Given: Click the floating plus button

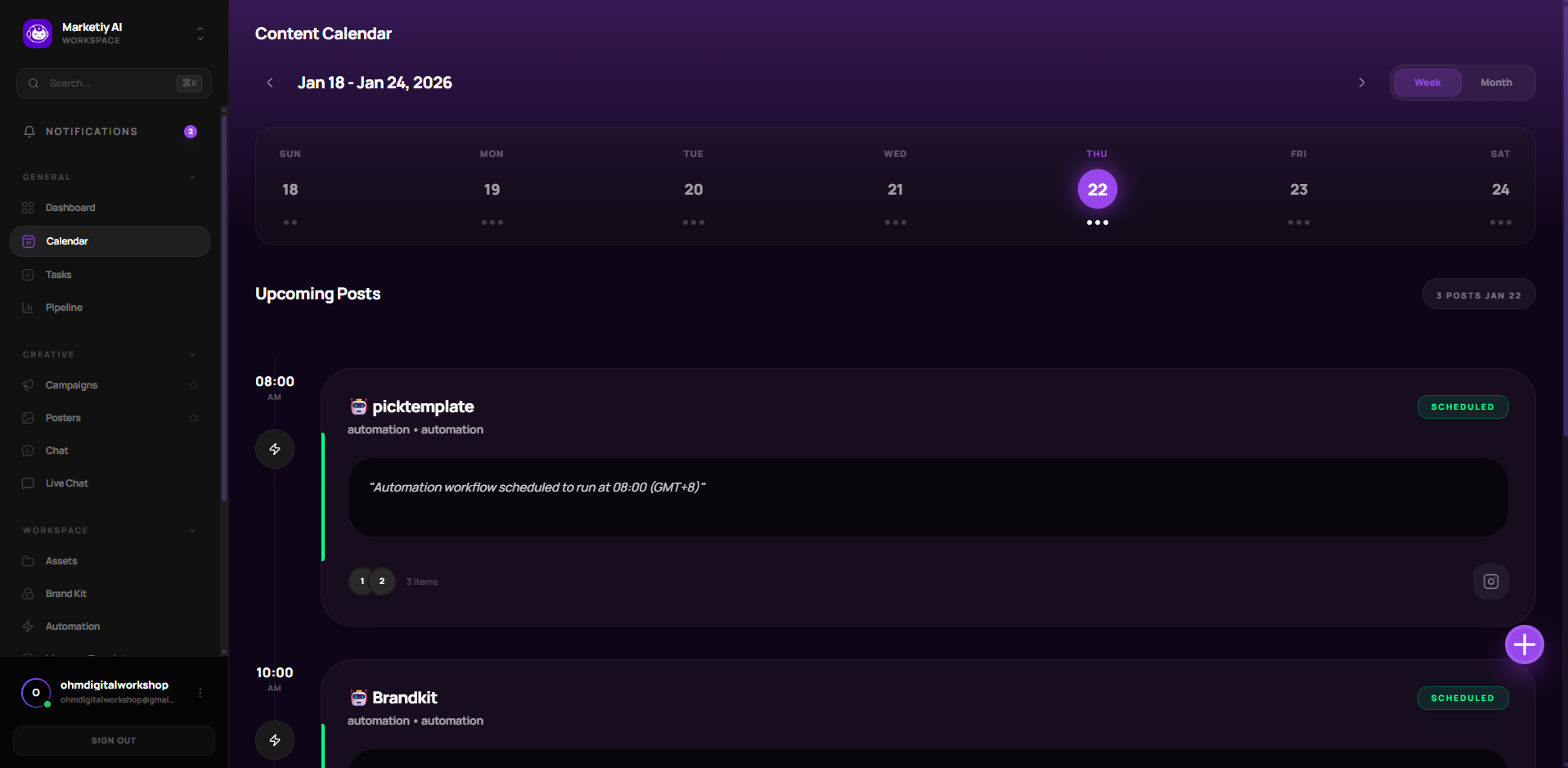Looking at the screenshot, I should point(1524,644).
